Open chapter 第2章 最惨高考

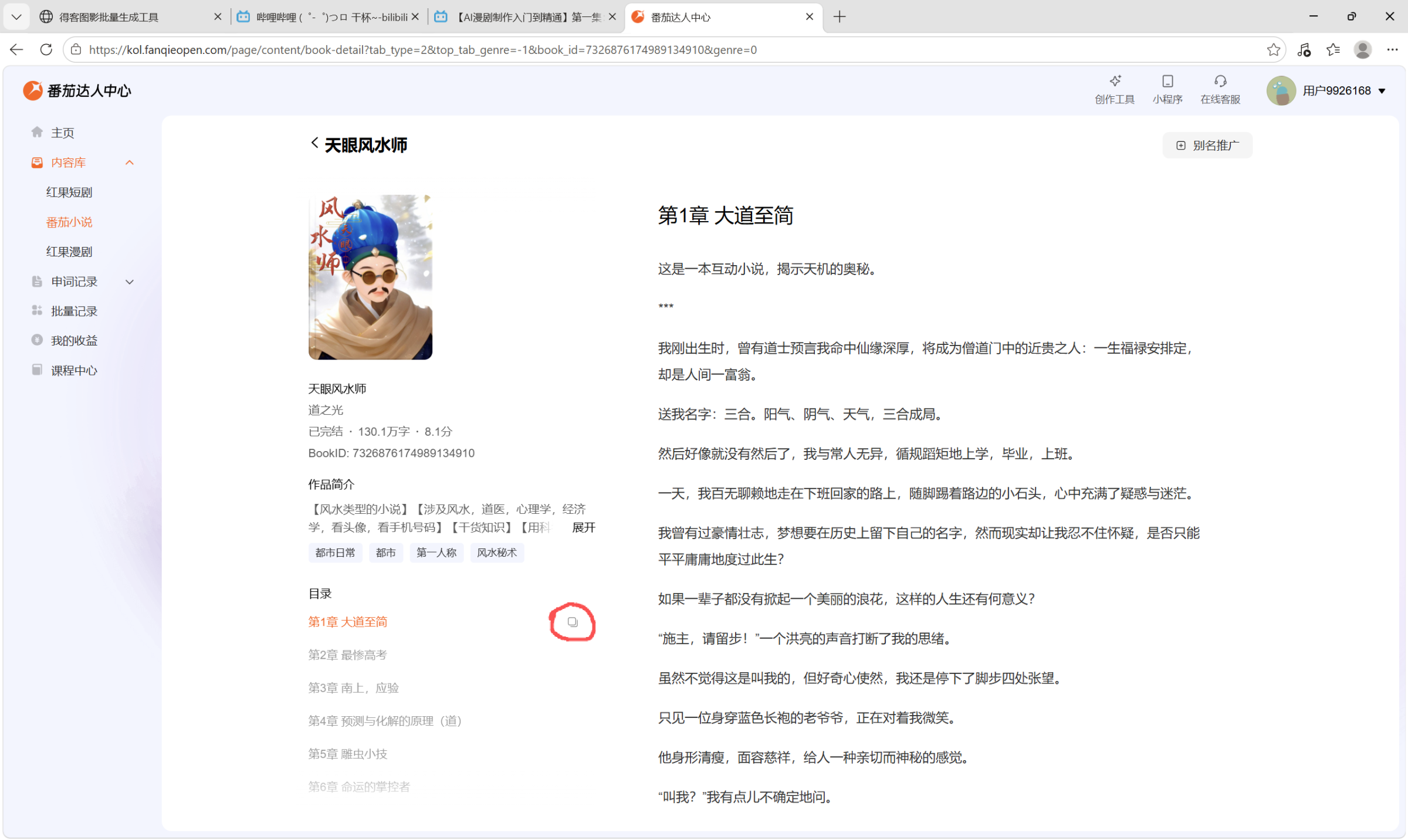pos(347,655)
